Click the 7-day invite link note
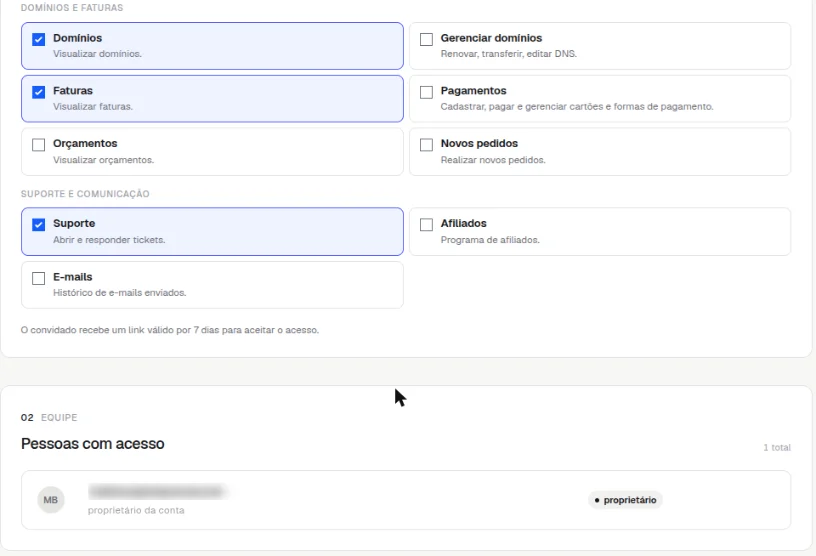This screenshot has width=816, height=556. coord(170,330)
